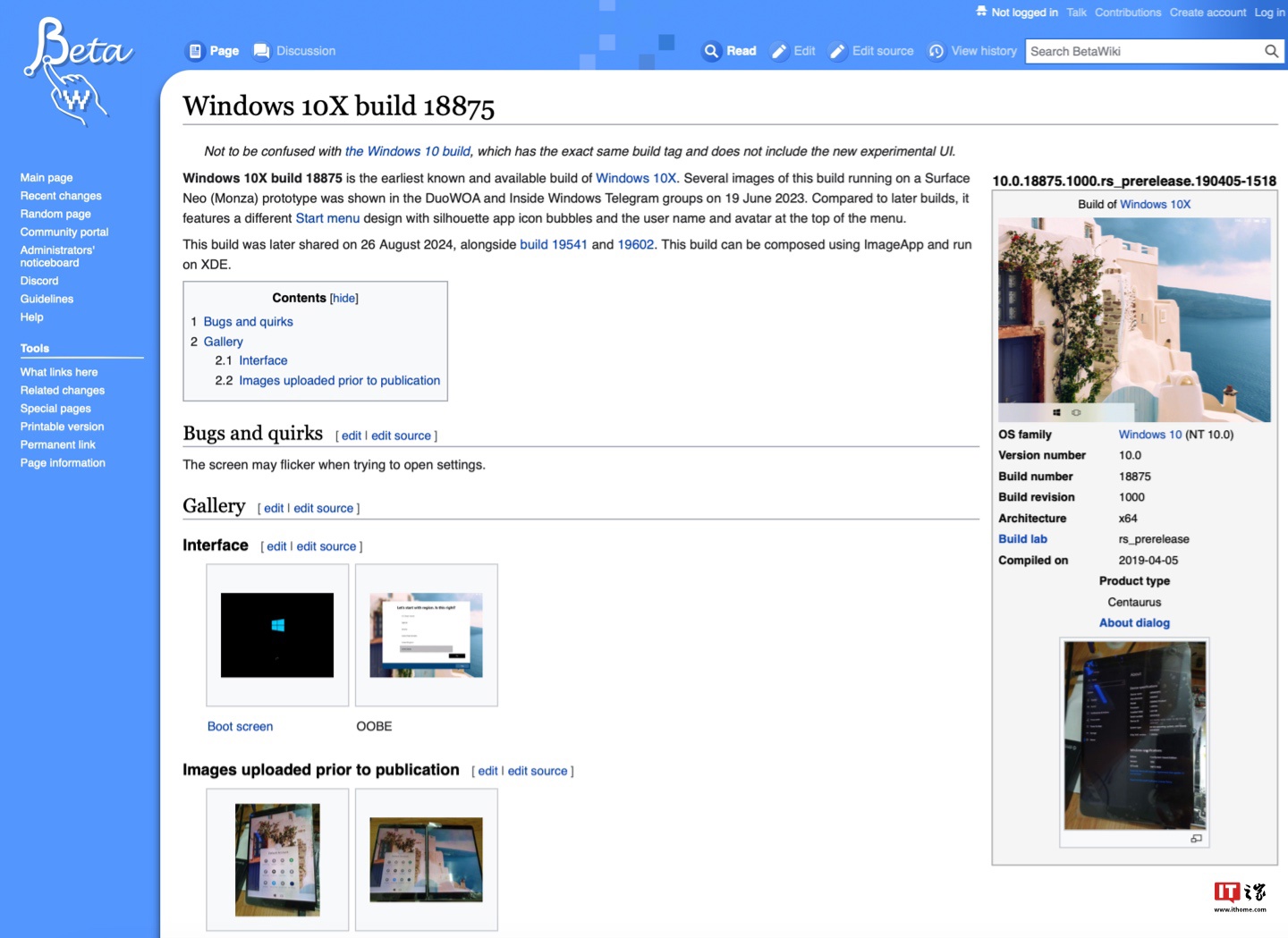Open the OOBE thumbnail

(x=426, y=635)
